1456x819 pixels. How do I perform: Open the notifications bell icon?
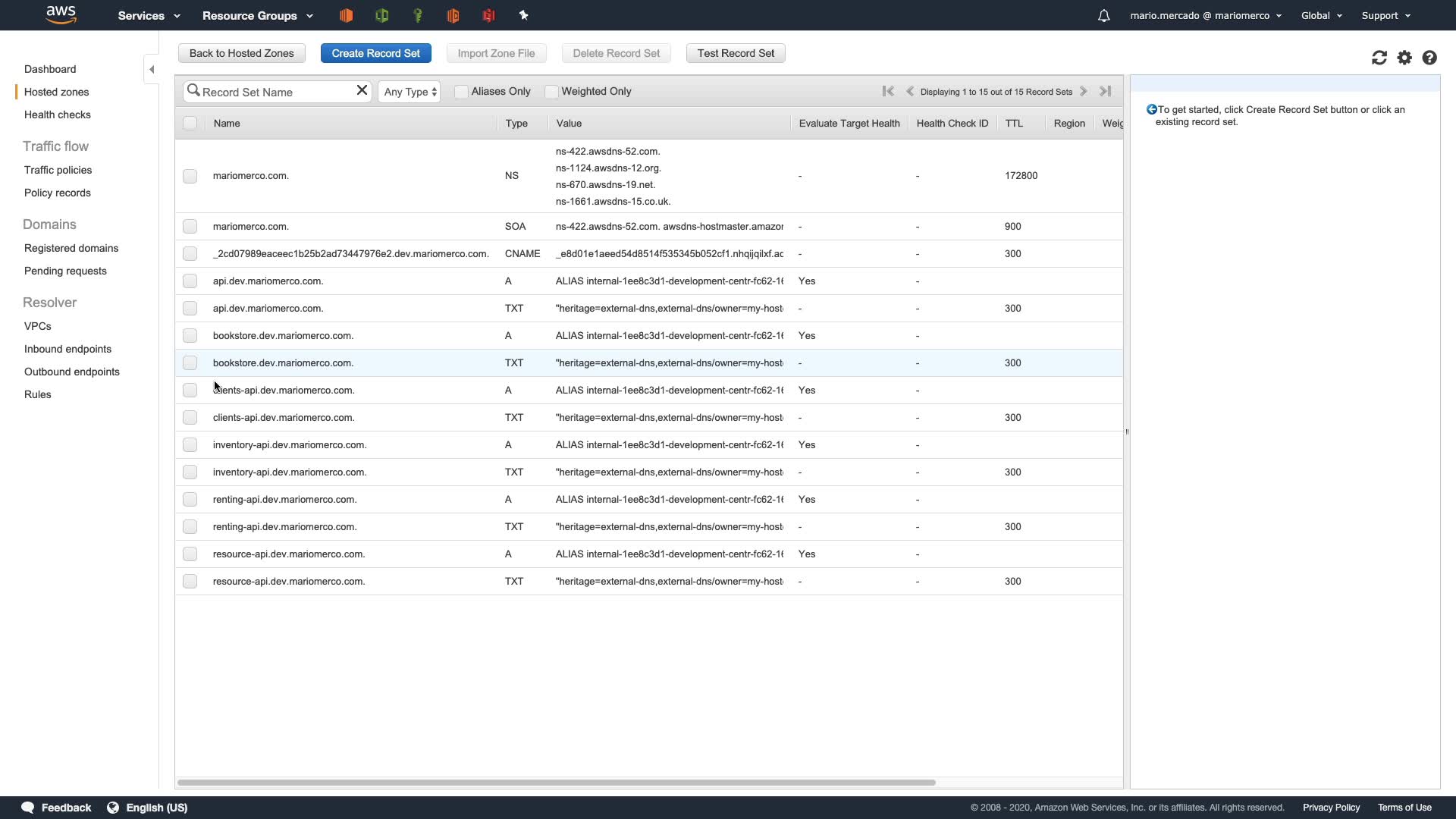point(1103,16)
